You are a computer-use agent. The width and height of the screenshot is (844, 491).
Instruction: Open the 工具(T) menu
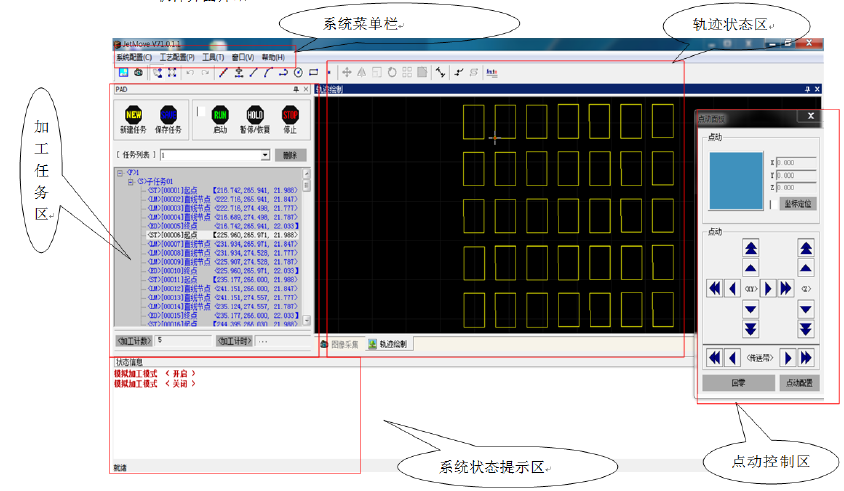(x=213, y=57)
